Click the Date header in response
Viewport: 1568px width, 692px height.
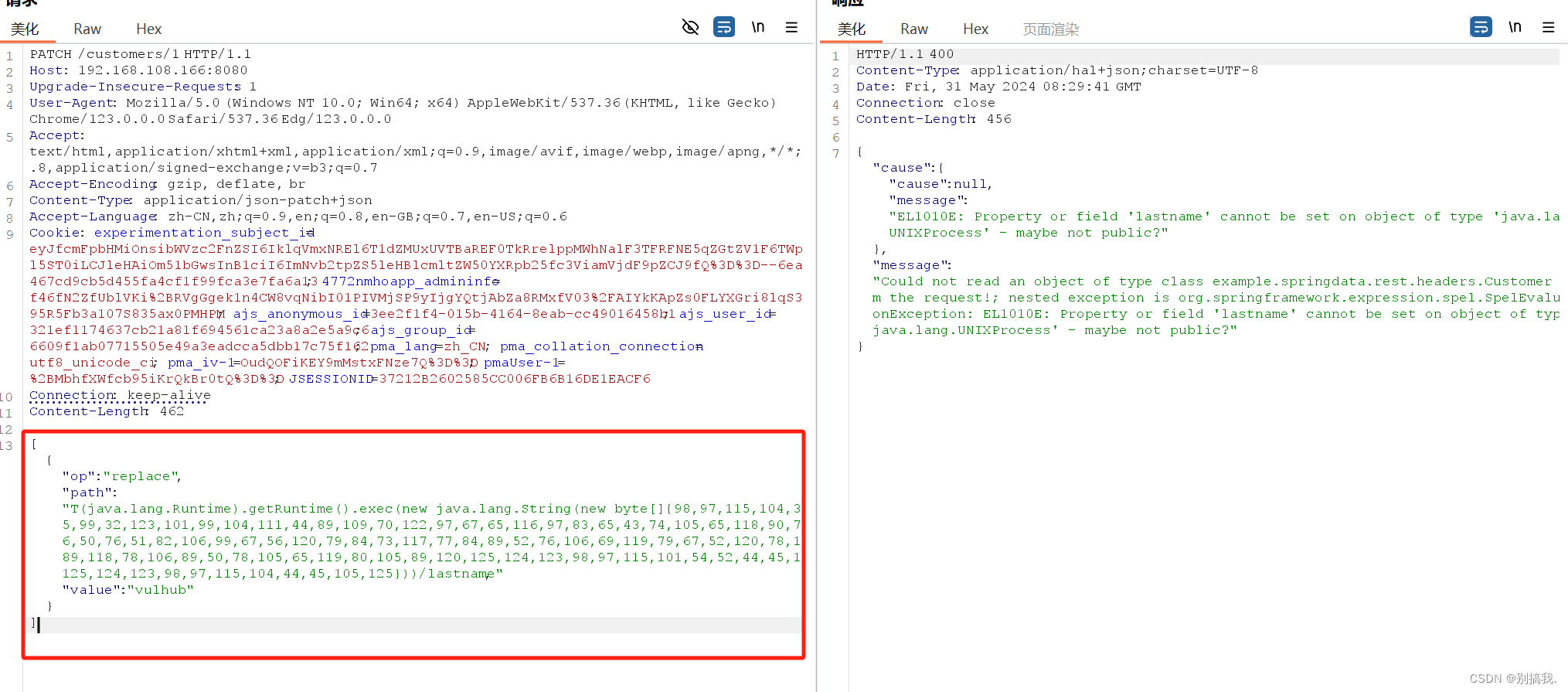click(x=998, y=87)
